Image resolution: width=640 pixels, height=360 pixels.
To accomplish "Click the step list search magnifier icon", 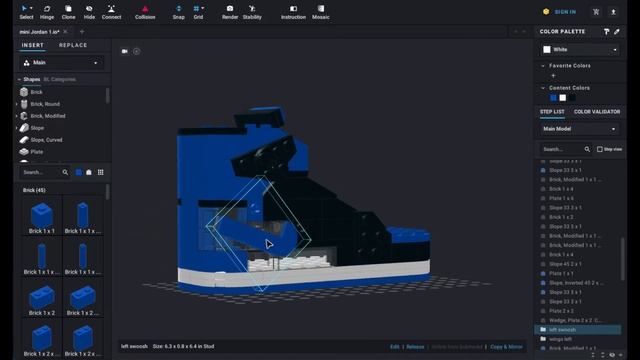I will (x=587, y=149).
